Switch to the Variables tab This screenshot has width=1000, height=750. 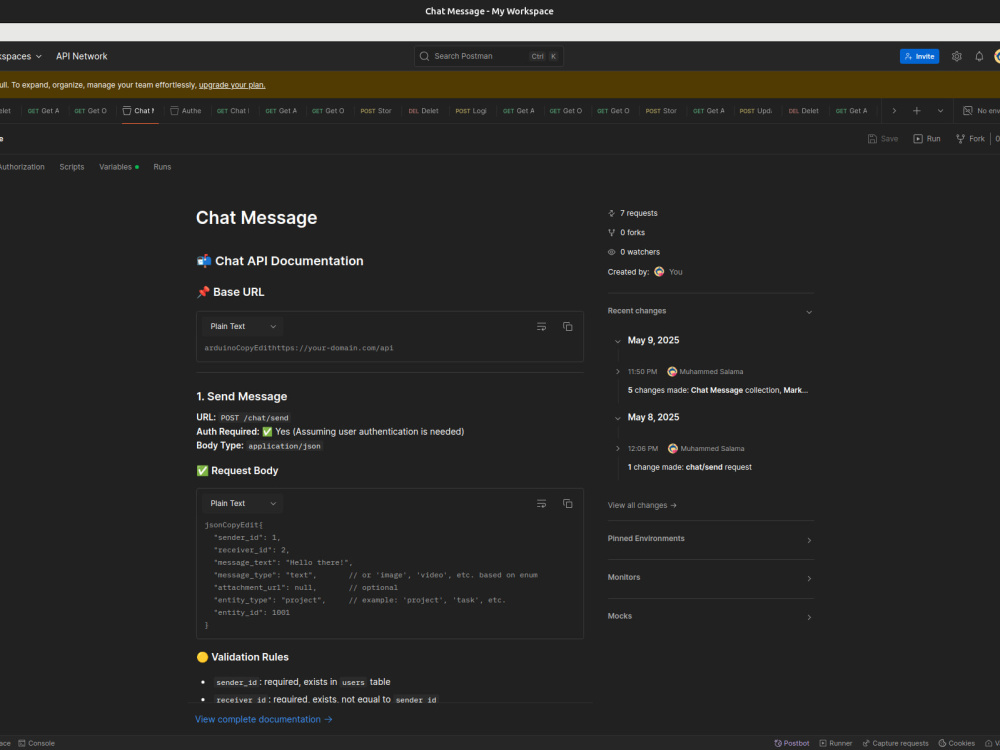coord(119,167)
